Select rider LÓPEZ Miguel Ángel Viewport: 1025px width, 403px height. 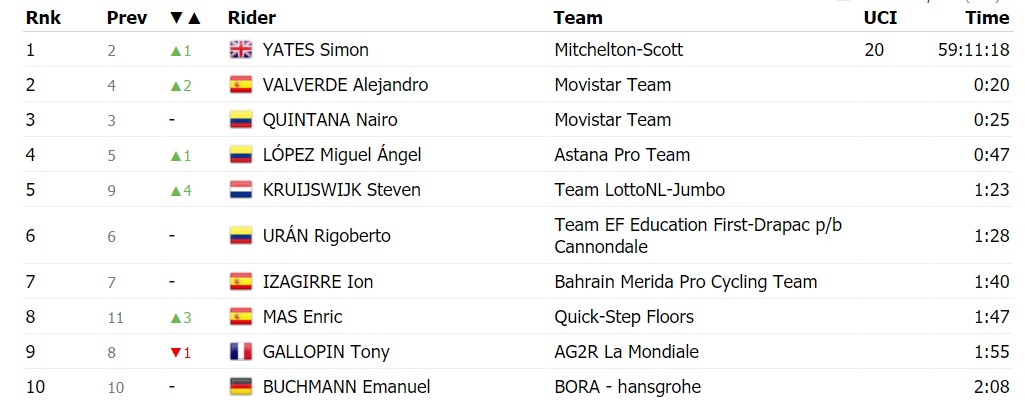(x=341, y=155)
